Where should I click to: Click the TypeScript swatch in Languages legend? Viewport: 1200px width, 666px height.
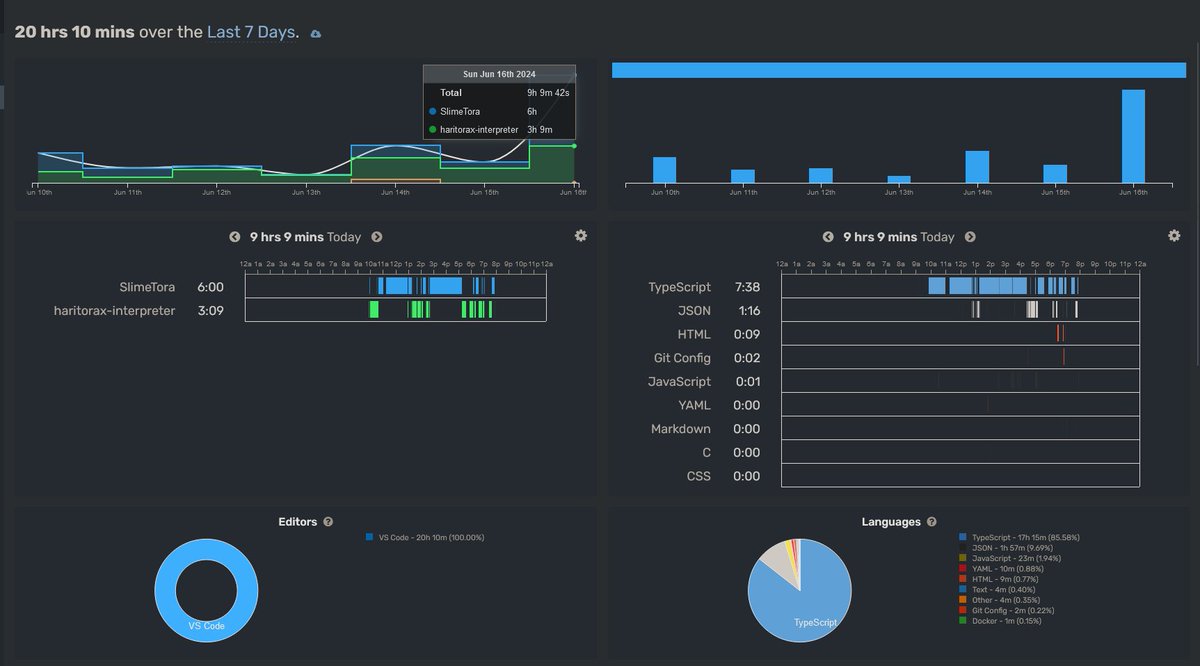[963, 538]
